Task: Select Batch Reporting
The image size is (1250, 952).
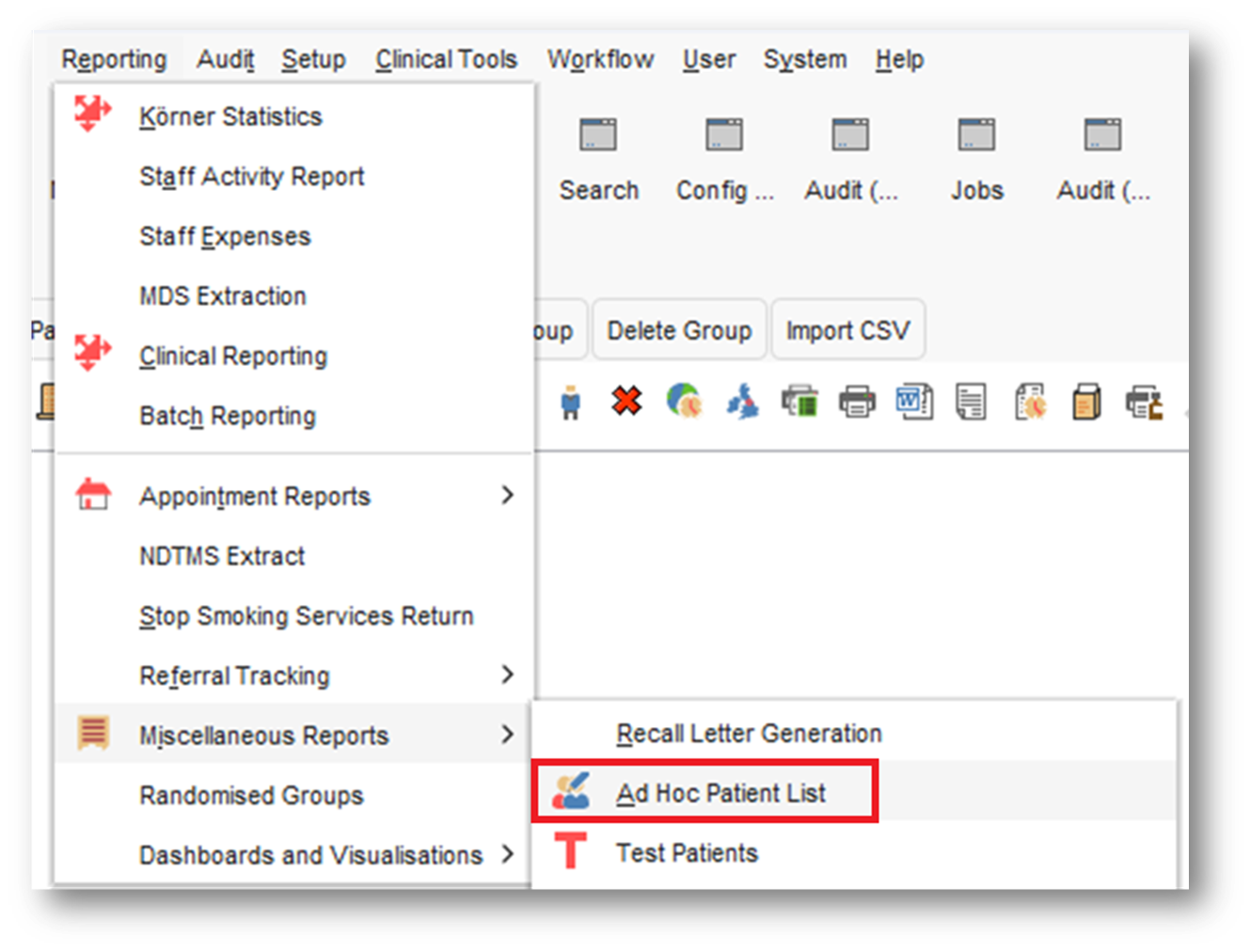Action: pyautogui.click(x=294, y=416)
